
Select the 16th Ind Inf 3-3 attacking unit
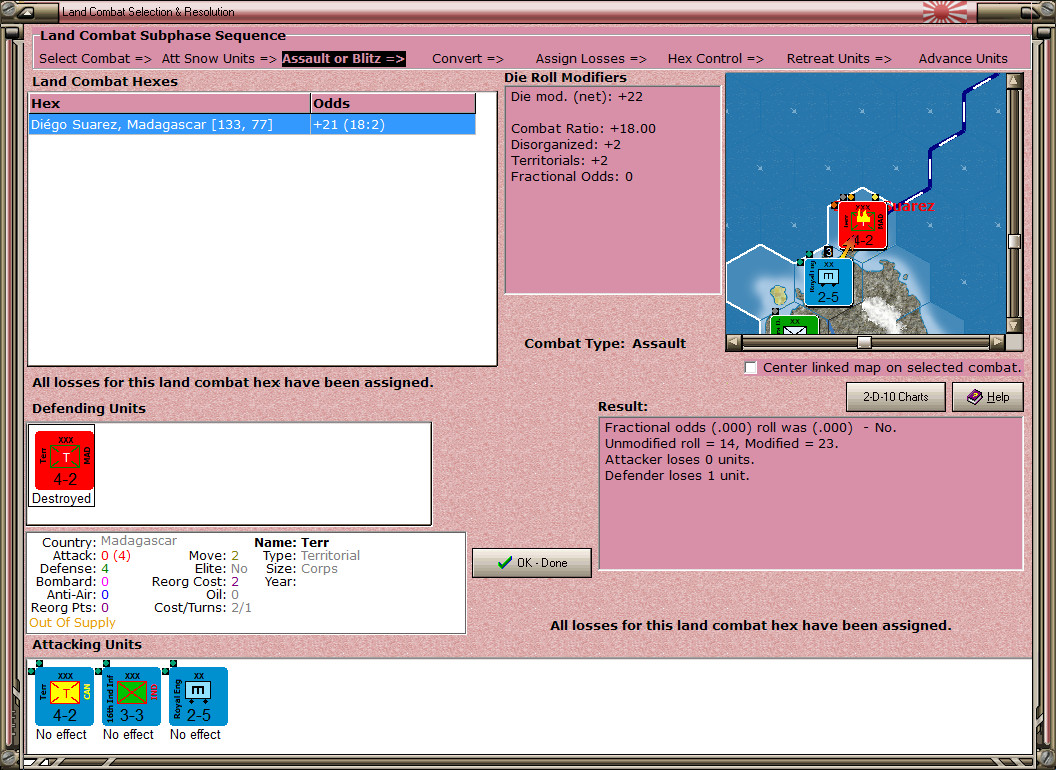pos(131,696)
